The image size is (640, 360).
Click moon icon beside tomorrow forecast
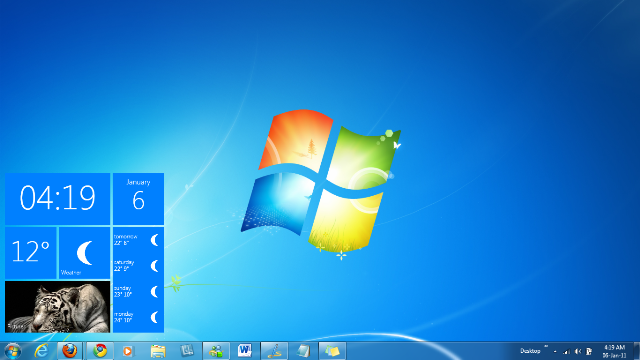(154, 240)
